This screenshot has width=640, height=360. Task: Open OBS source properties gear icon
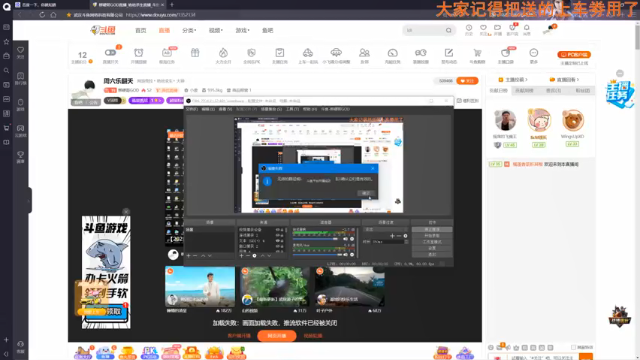coord(254,256)
